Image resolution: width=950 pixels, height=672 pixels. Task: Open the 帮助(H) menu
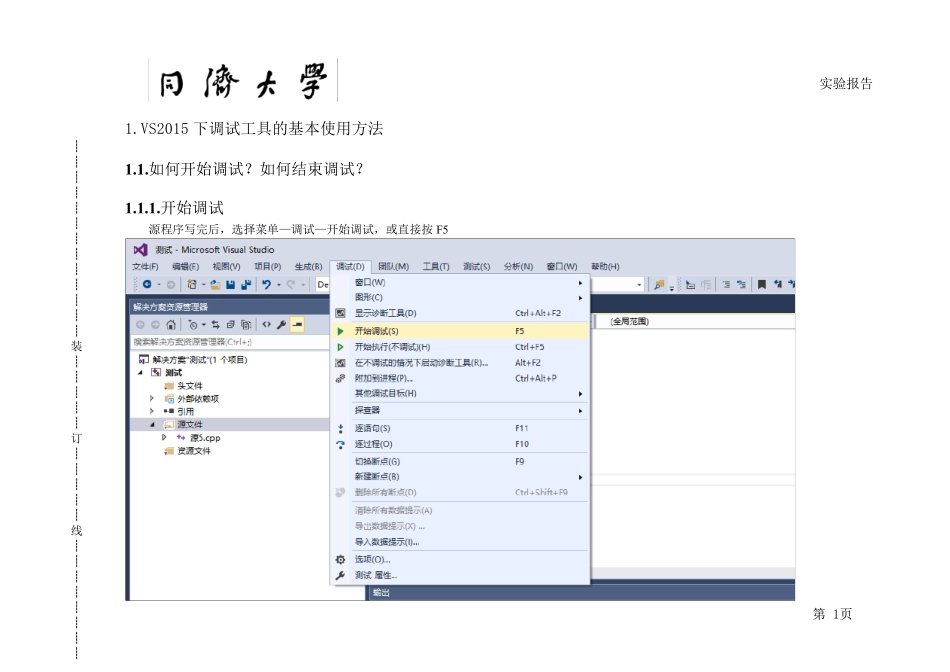tap(605, 267)
